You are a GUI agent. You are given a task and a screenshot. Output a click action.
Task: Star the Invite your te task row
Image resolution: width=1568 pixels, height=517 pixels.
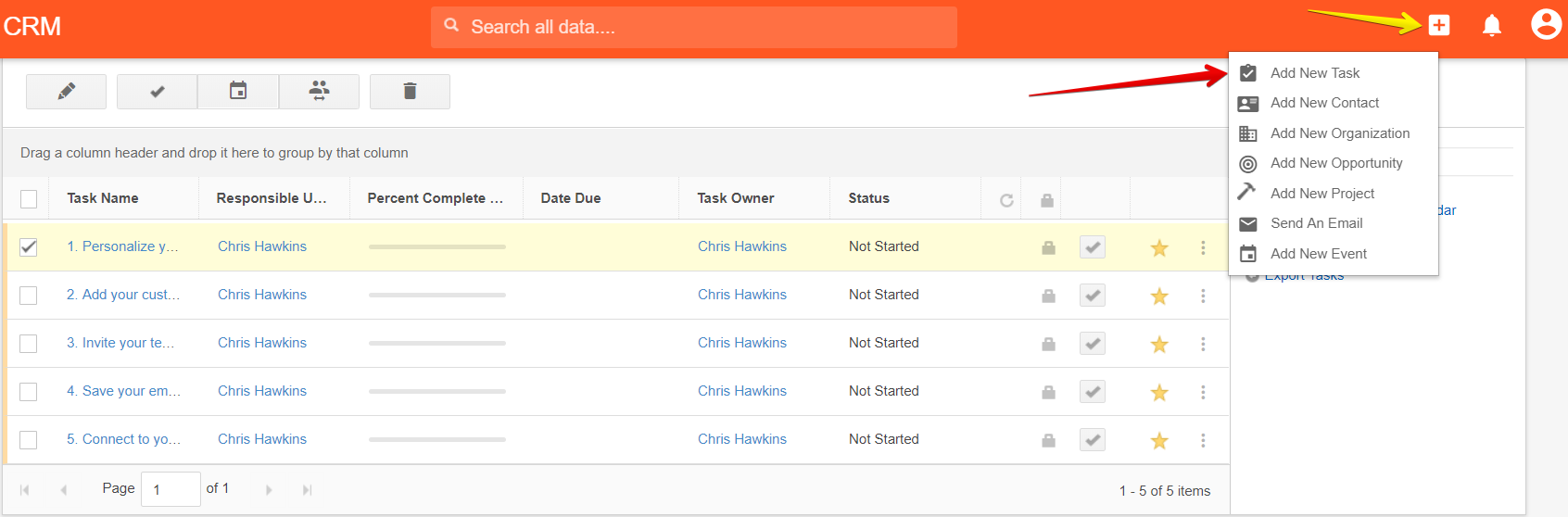tap(1159, 344)
